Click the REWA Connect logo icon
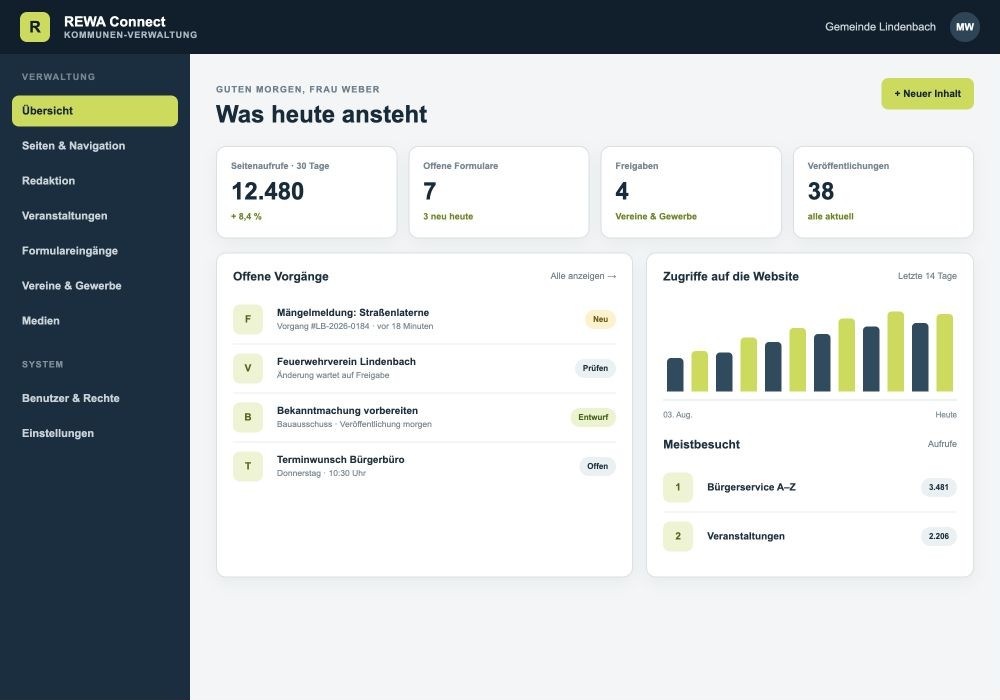 click(35, 27)
